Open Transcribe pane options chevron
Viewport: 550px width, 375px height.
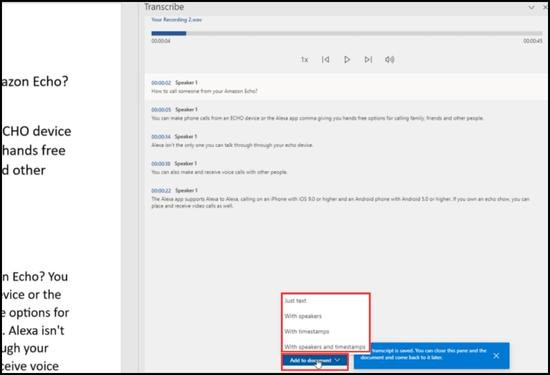531,7
